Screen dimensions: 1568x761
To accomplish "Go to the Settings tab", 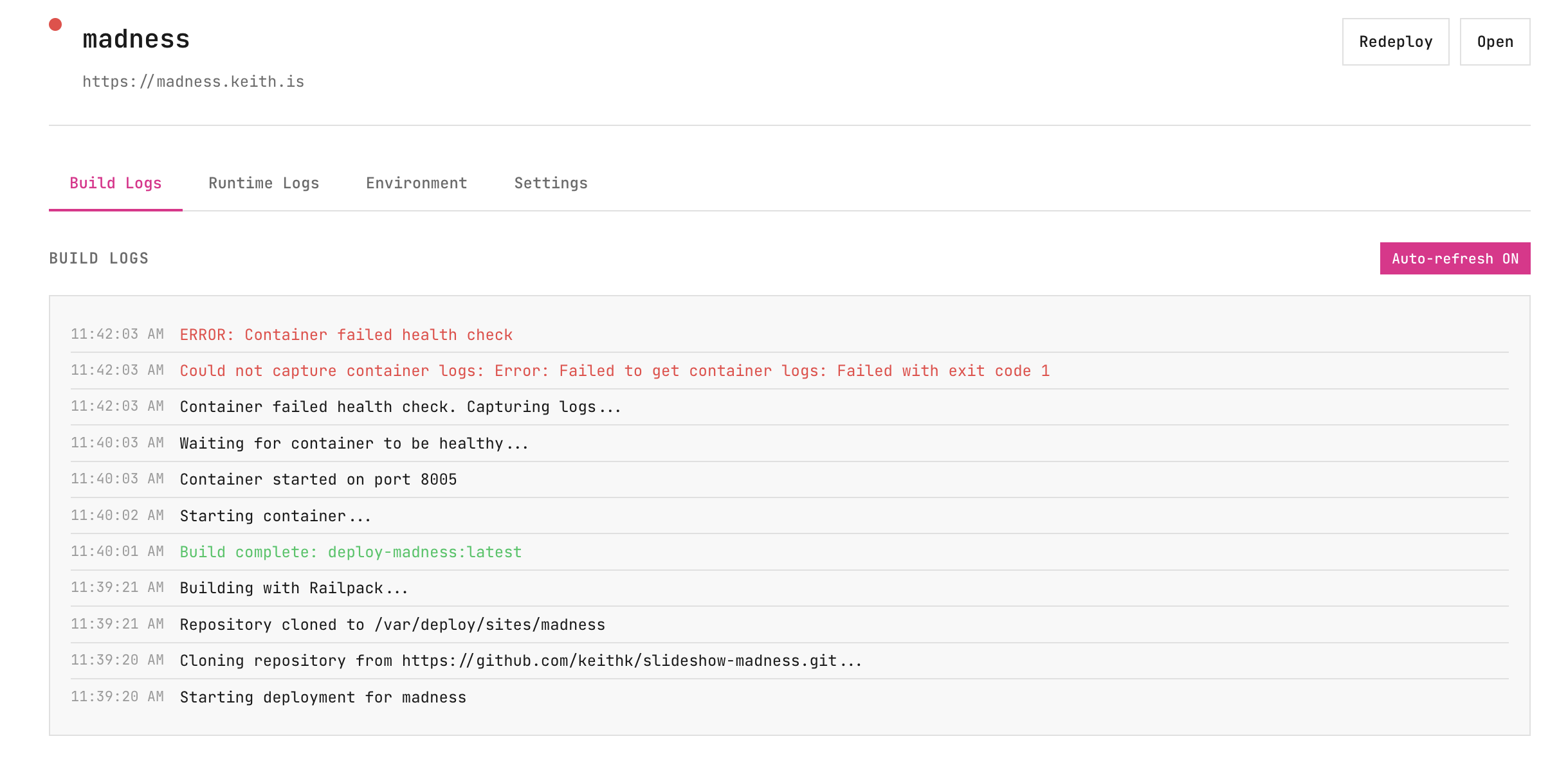I will [x=551, y=183].
